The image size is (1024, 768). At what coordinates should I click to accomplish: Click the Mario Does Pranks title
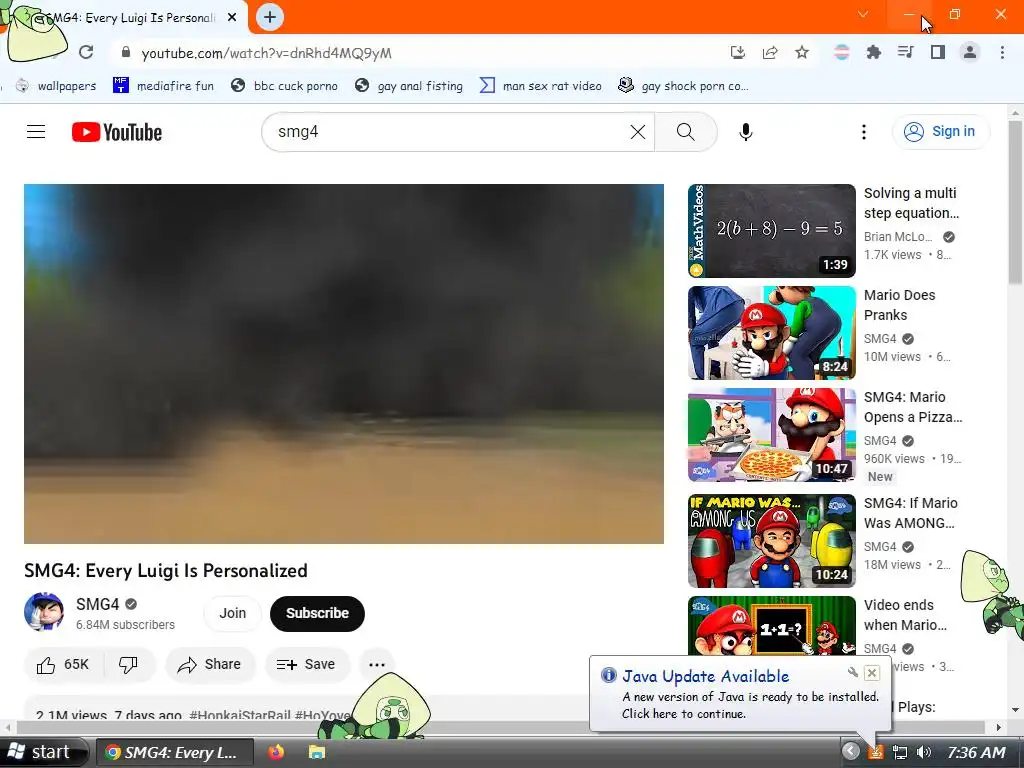click(x=899, y=305)
